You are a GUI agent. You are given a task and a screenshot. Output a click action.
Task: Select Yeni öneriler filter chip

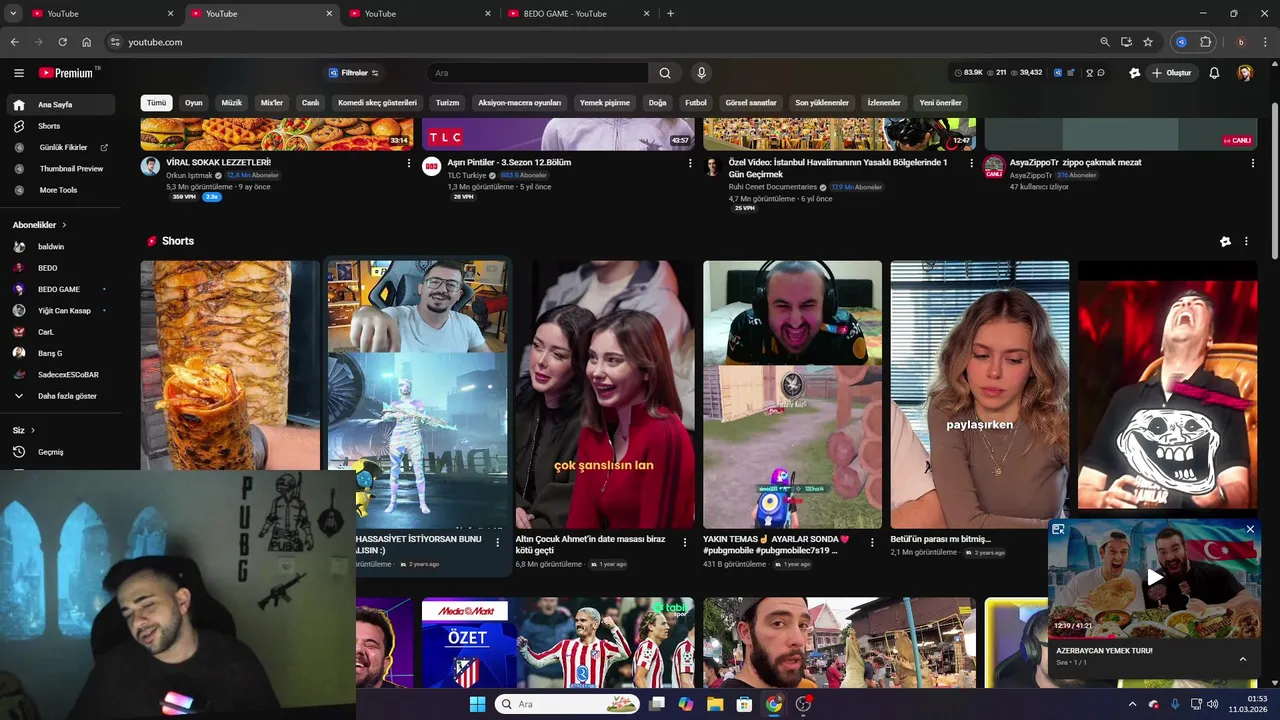(941, 103)
